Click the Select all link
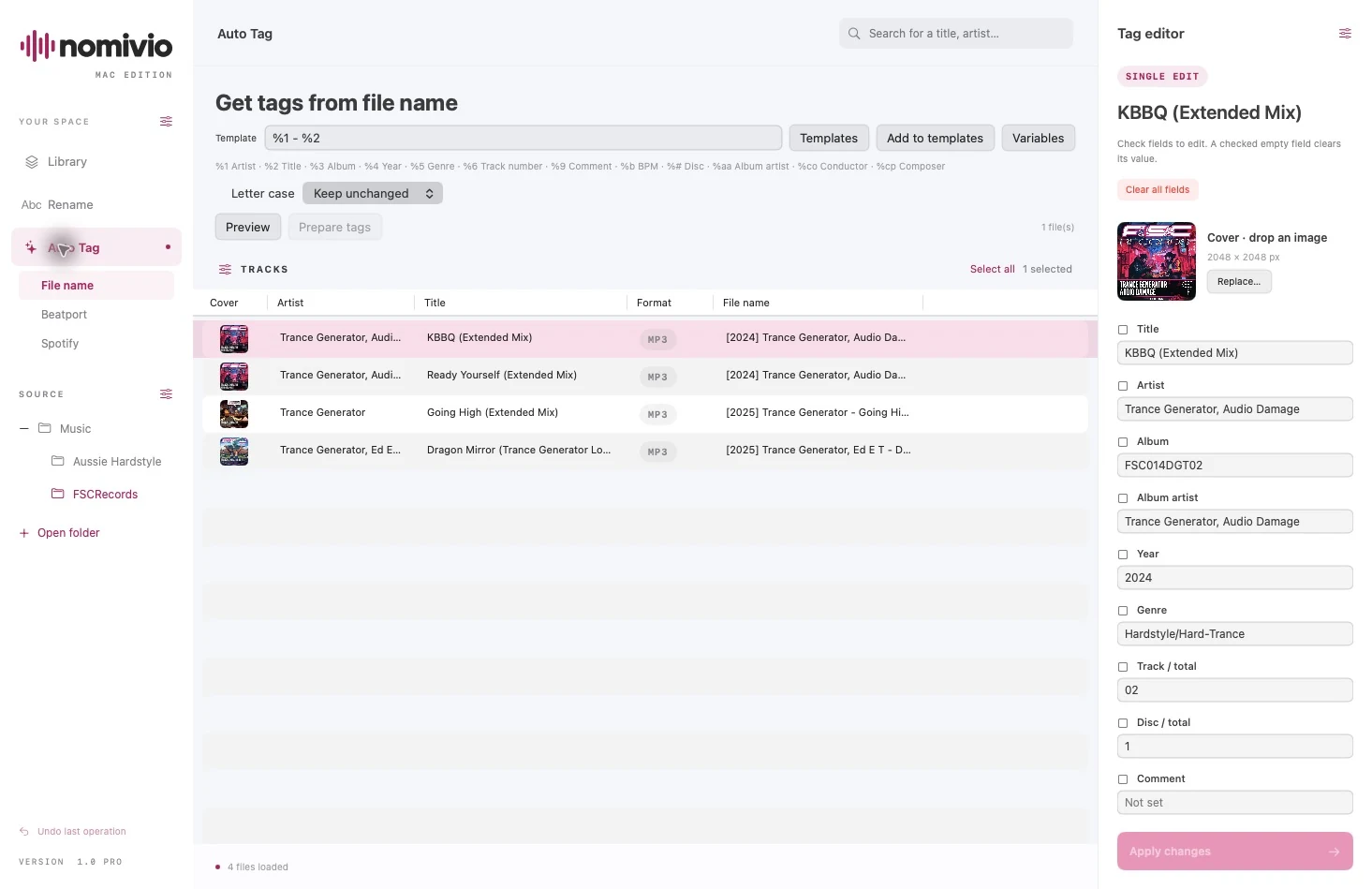Image resolution: width=1372 pixels, height=889 pixels. point(992,269)
